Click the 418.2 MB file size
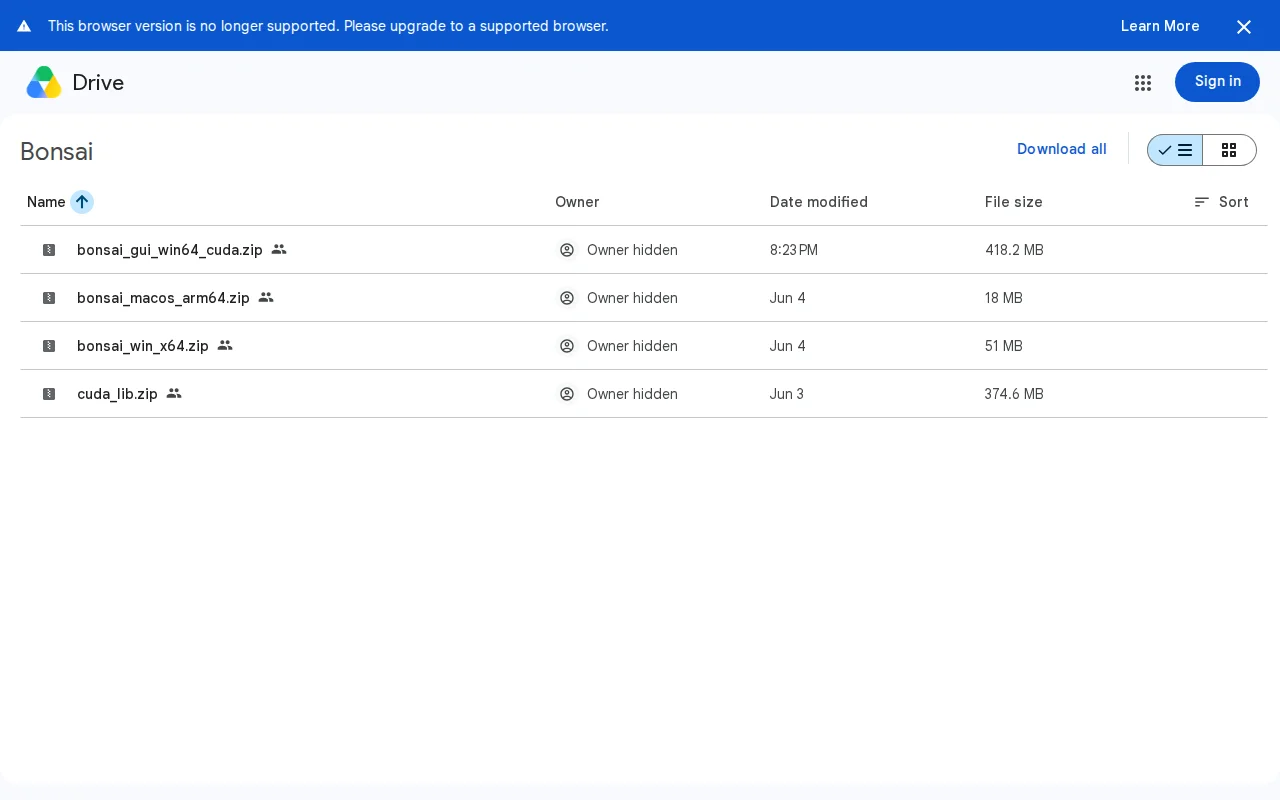Screen dimensions: 1280x800 (1014, 250)
